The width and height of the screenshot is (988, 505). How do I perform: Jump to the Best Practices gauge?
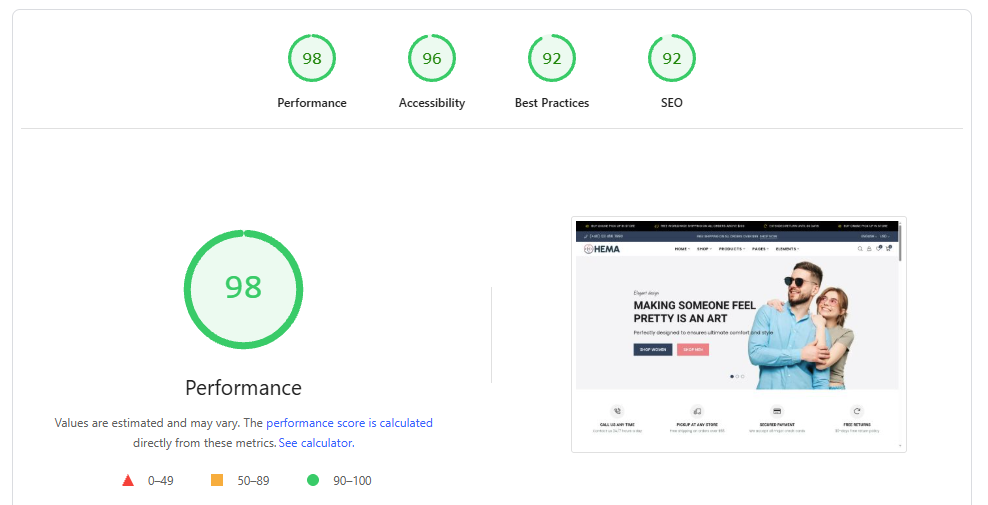(x=552, y=59)
